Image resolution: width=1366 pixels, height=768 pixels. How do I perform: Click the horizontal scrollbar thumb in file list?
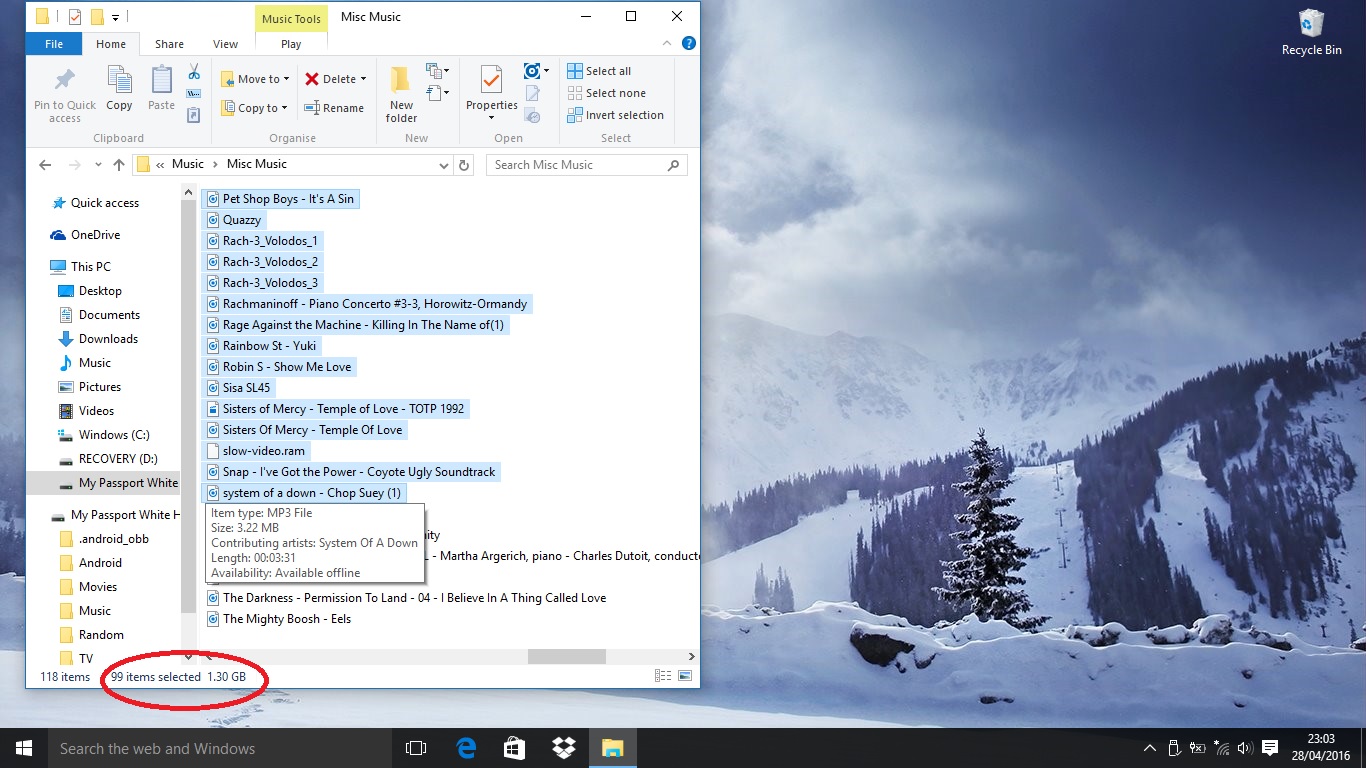pyautogui.click(x=566, y=657)
